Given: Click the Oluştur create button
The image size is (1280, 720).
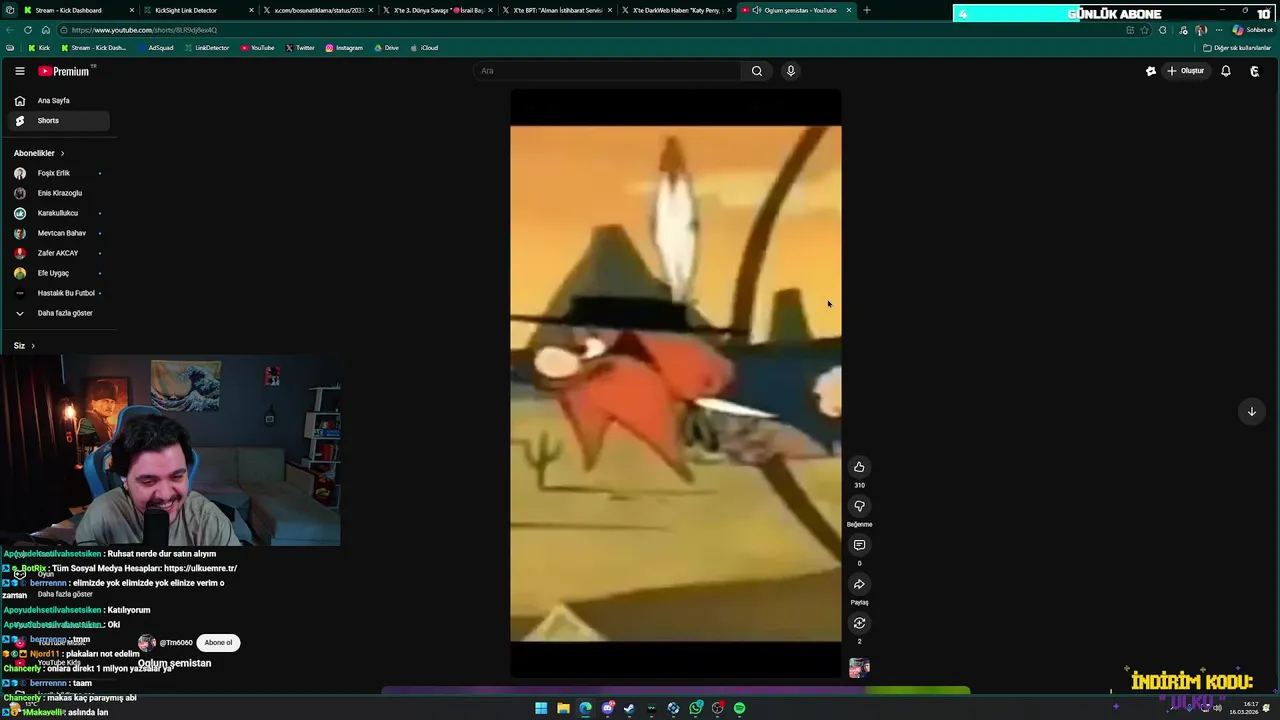Looking at the screenshot, I should pos(1186,71).
